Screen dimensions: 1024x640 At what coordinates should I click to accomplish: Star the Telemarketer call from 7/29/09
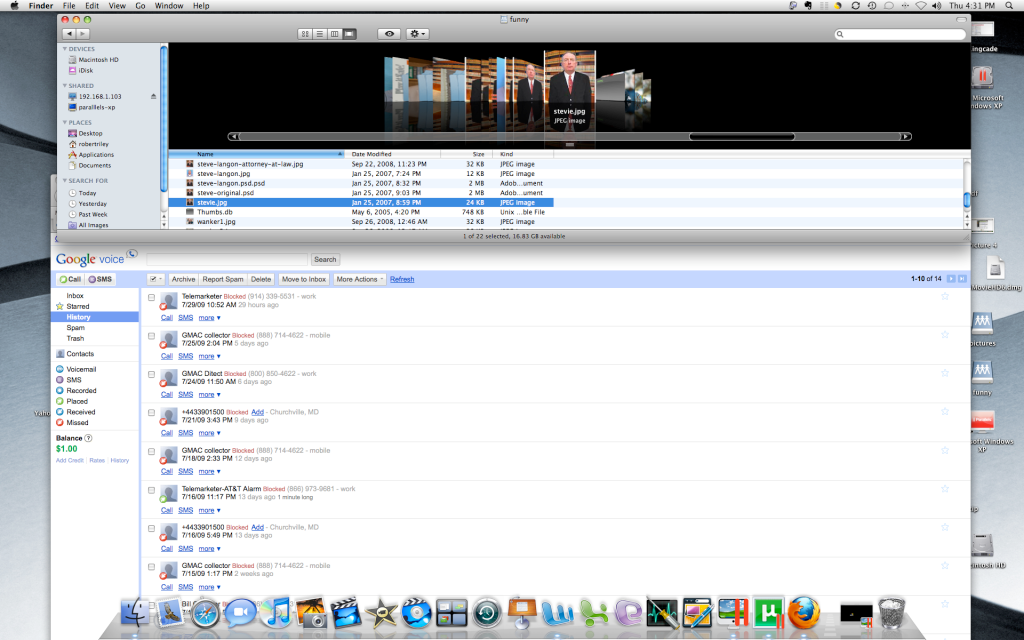point(944,297)
